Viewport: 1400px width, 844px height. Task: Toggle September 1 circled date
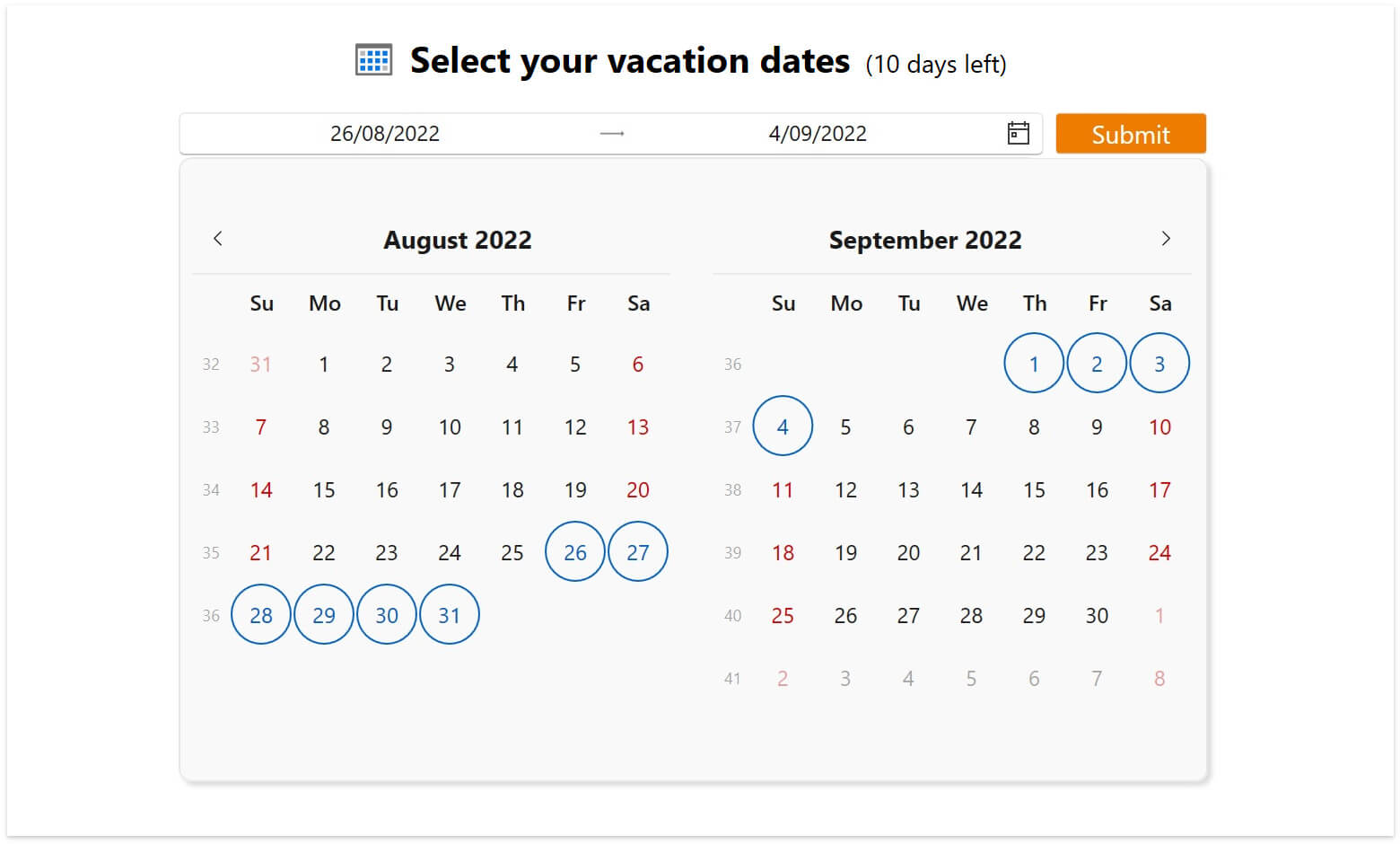click(x=1034, y=364)
